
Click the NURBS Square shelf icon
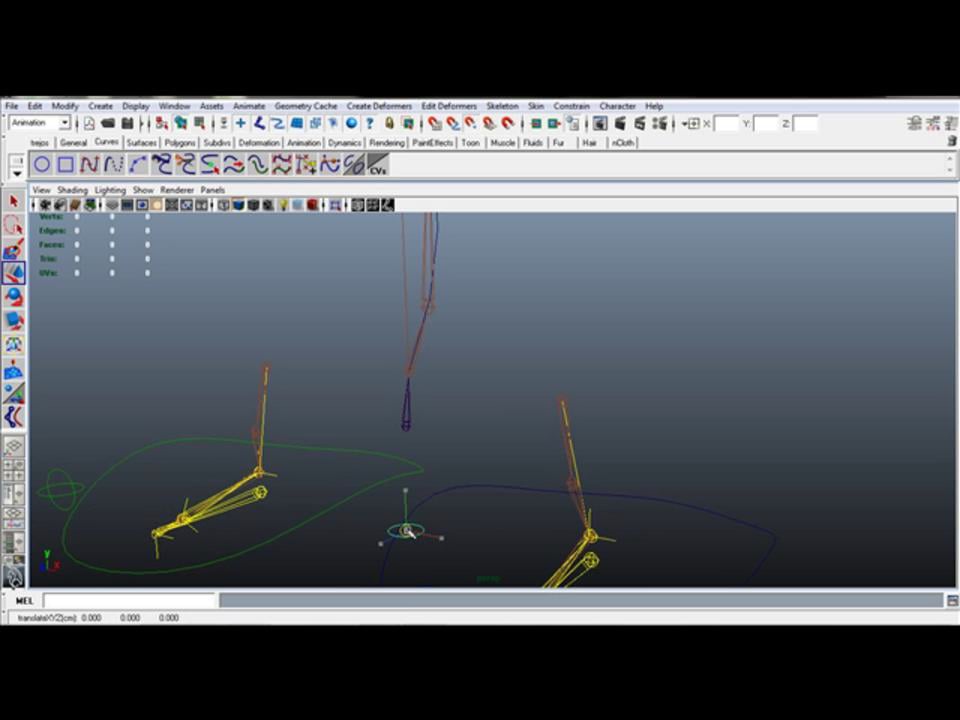click(x=66, y=165)
